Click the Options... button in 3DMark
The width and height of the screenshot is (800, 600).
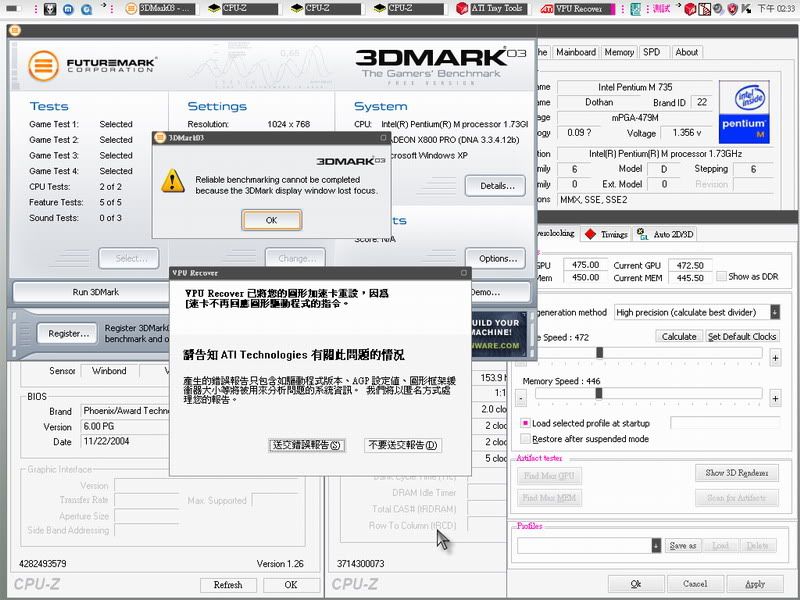pyautogui.click(x=496, y=259)
